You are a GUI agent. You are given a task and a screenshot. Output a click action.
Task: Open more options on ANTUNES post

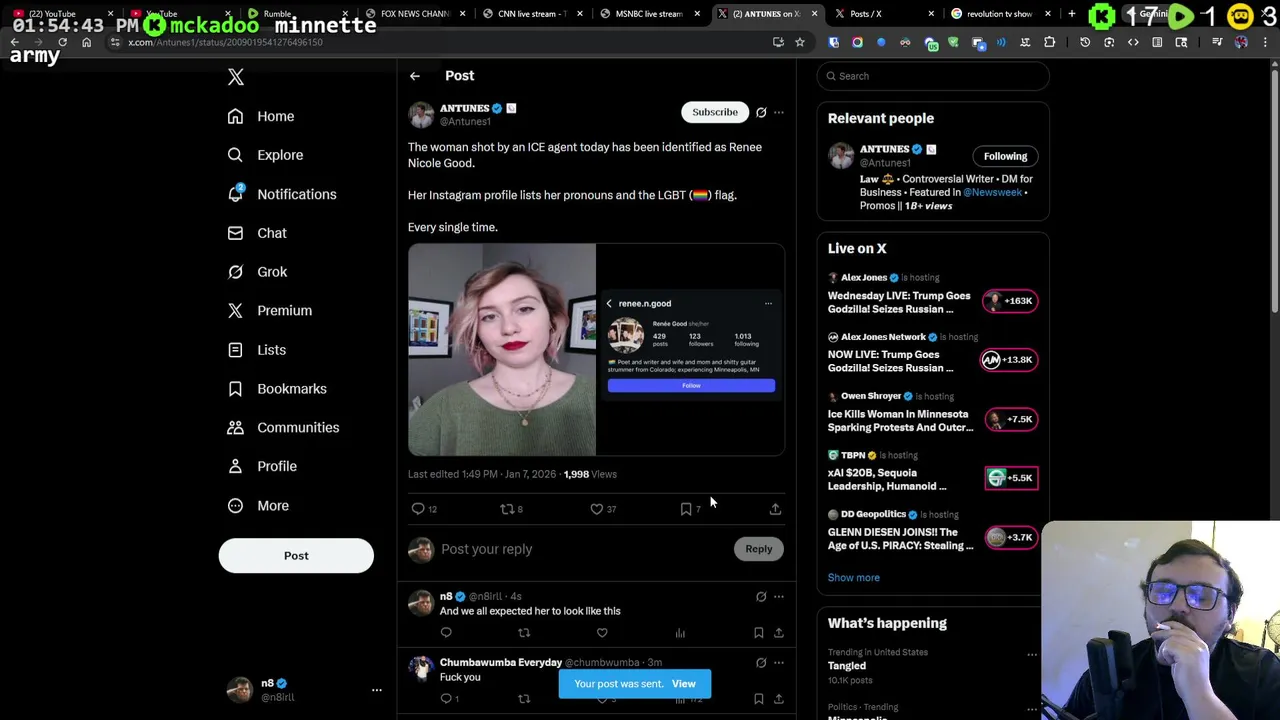pos(779,112)
